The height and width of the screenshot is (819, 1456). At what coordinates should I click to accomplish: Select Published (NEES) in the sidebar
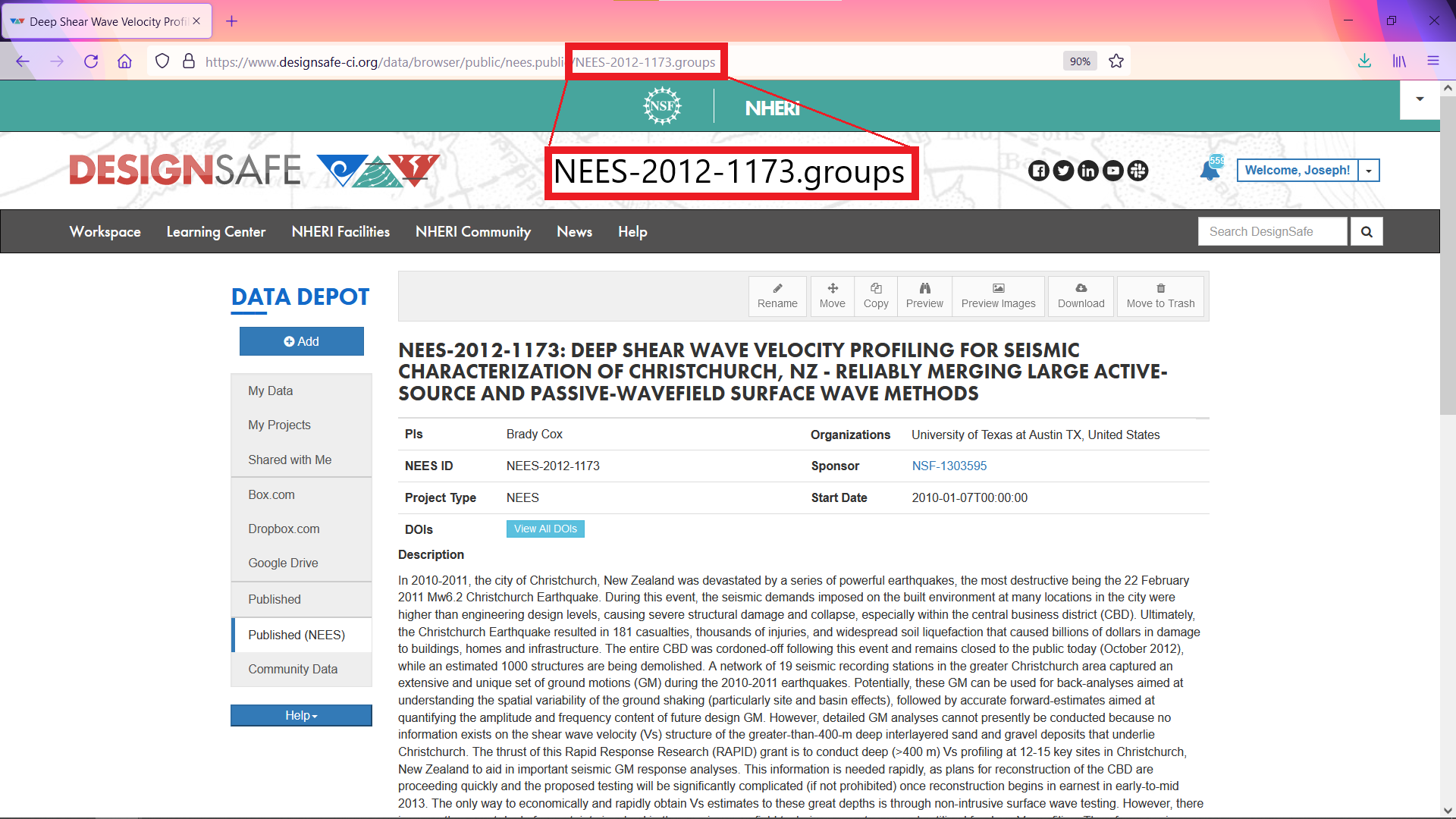(x=301, y=635)
